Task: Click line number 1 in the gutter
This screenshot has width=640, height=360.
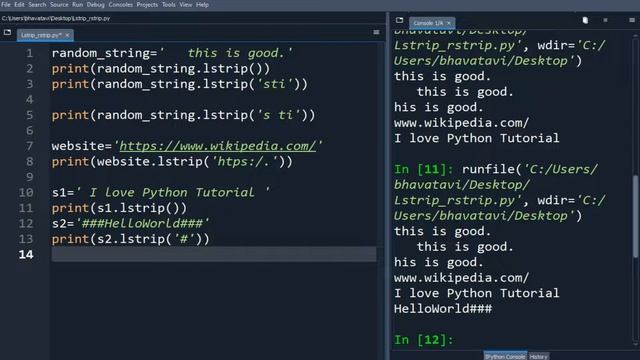Action: (29, 53)
